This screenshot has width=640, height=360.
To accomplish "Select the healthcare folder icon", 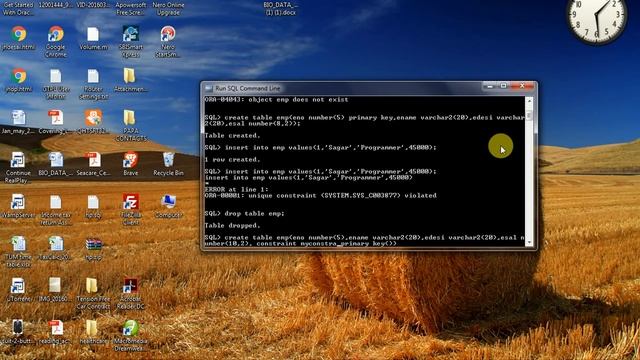I will [92, 328].
